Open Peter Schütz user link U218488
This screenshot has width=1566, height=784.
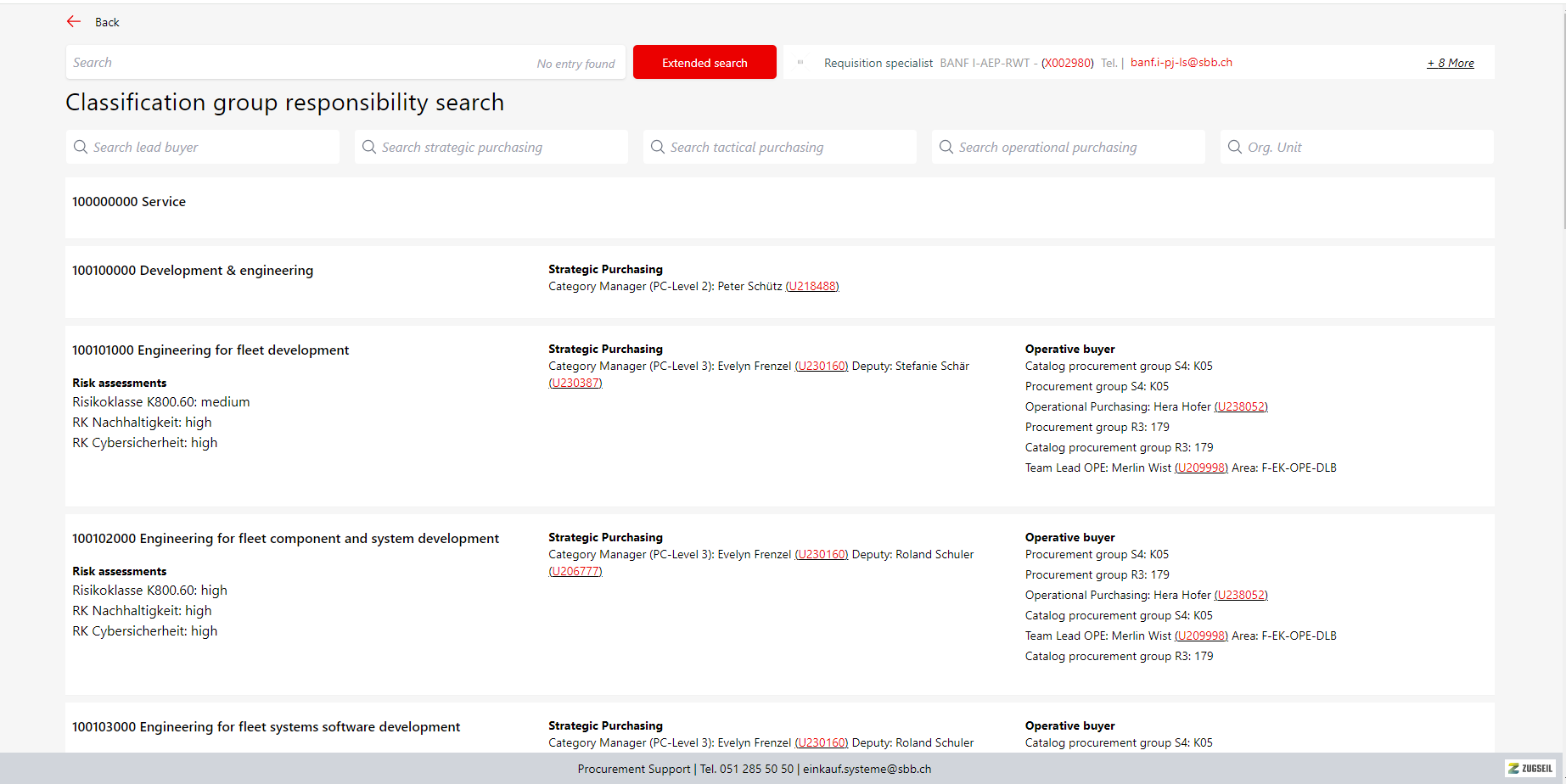812,287
